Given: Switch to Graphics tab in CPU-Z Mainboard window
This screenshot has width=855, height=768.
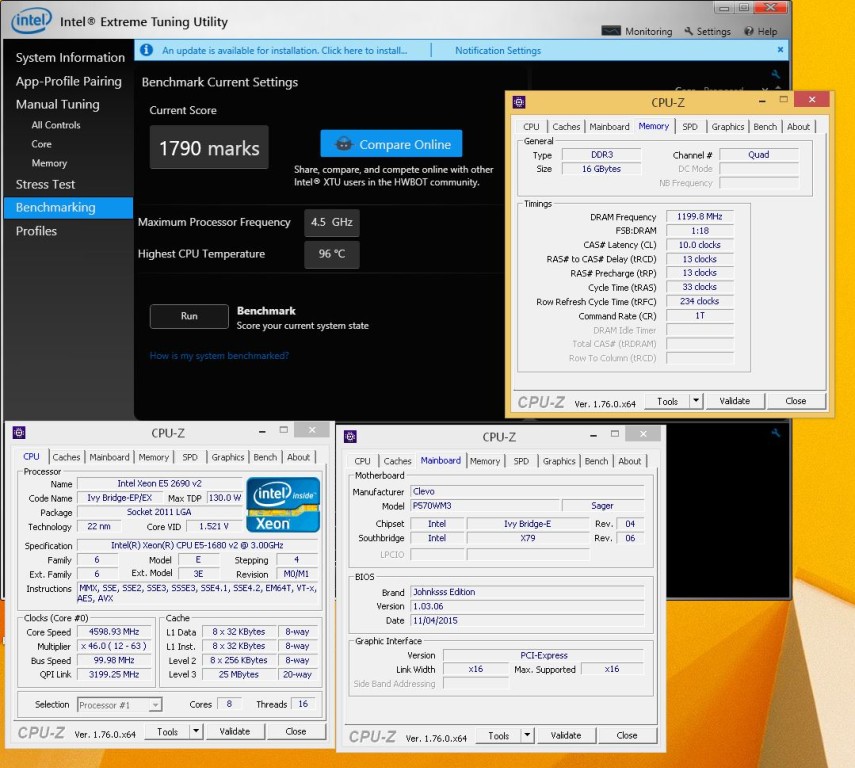Looking at the screenshot, I should (559, 461).
